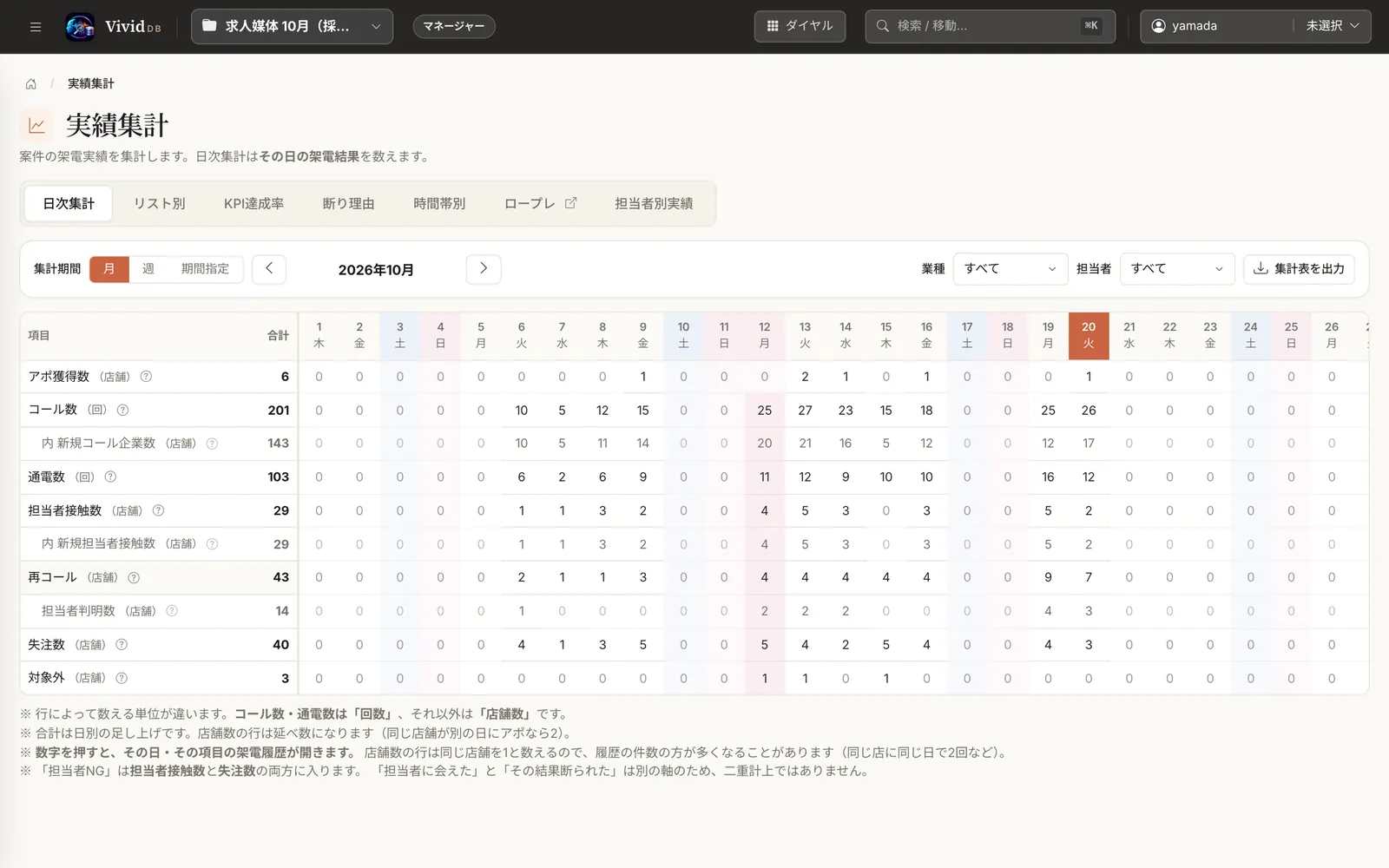Click コール数 total 201
Screen dimensions: 1389x868
click(279, 411)
